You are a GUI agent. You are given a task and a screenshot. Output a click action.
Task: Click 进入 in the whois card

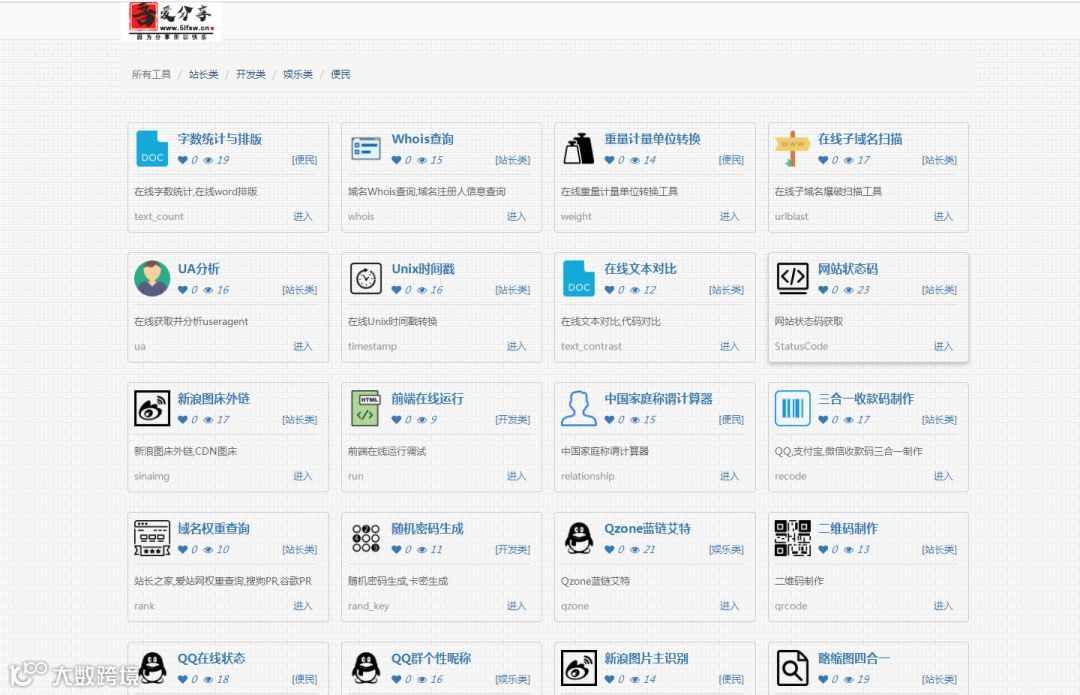(x=516, y=216)
